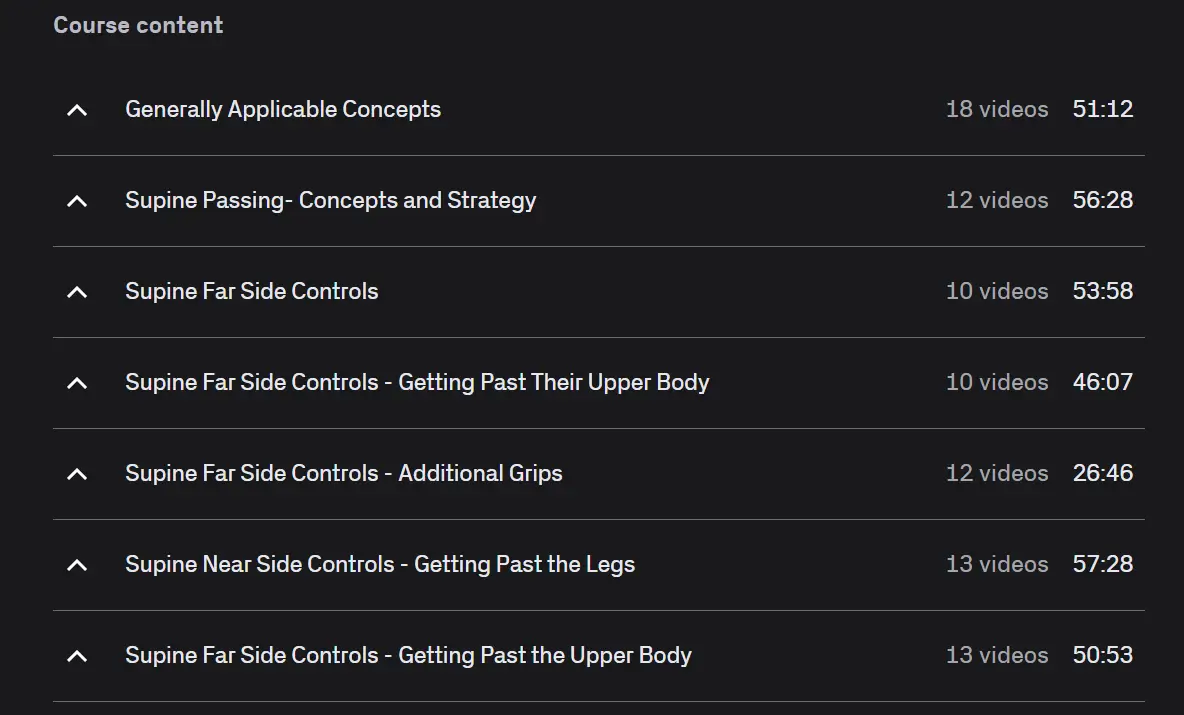Collapse chevron for Getting Past Their Upper Body
Image resolution: width=1184 pixels, height=715 pixels.
pyautogui.click(x=77, y=383)
